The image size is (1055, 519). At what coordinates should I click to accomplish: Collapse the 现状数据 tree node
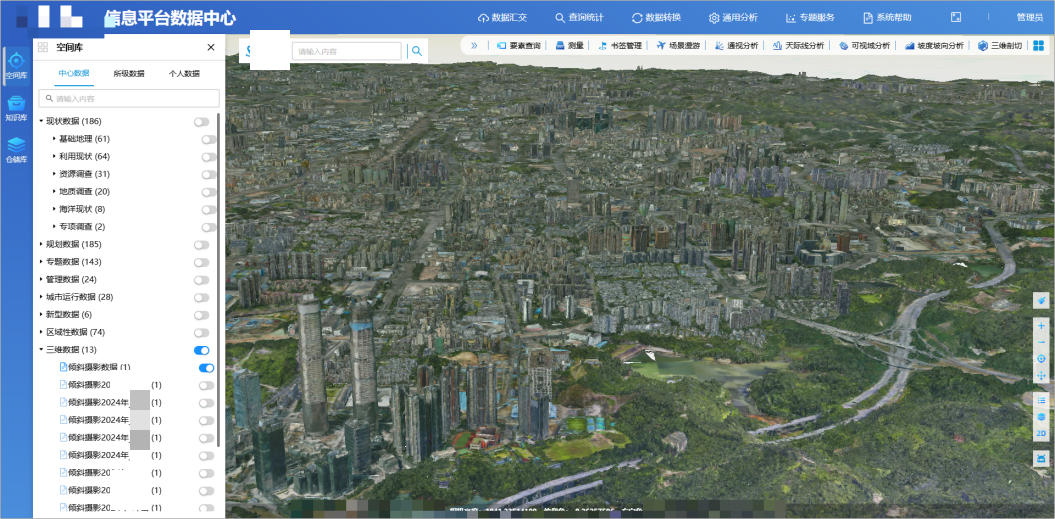pyautogui.click(x=40, y=121)
